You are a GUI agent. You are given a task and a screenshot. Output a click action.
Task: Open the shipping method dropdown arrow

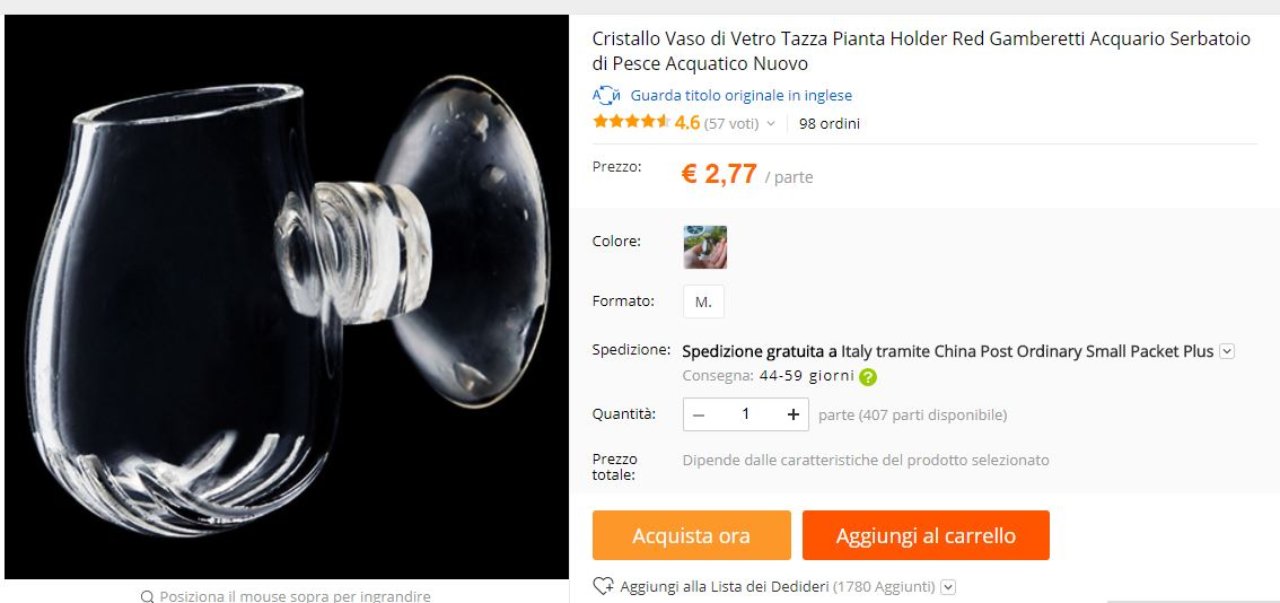[x=1227, y=351]
